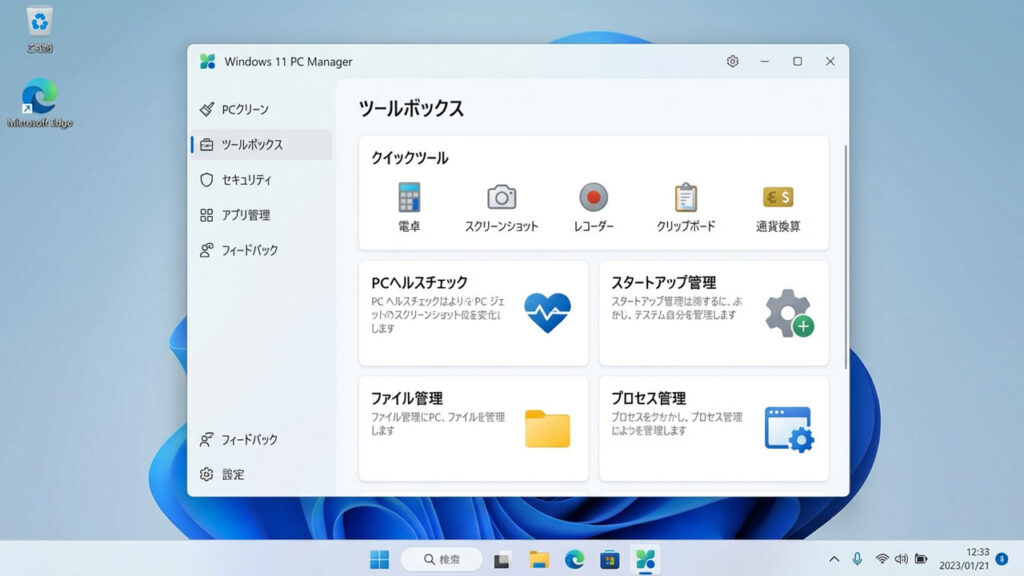Click the settings gear in title bar

[x=732, y=62]
